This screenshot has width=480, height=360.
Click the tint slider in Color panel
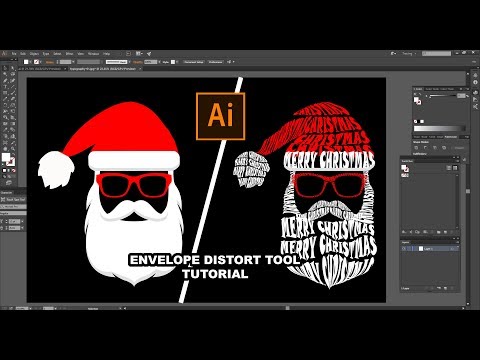443,96
